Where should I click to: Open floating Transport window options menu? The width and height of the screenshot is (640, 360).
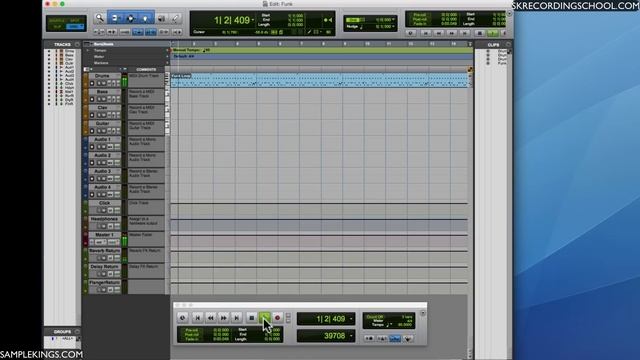(x=423, y=313)
